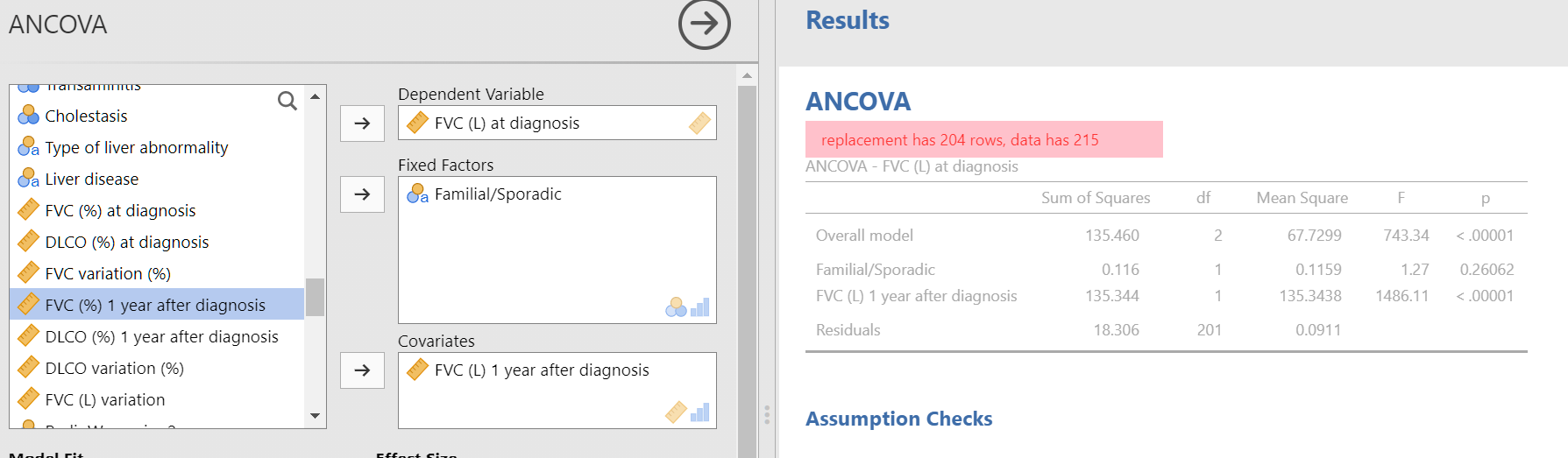The image size is (1568, 458).
Task: Move the selected variable to Fixed Factors
Action: [362, 194]
